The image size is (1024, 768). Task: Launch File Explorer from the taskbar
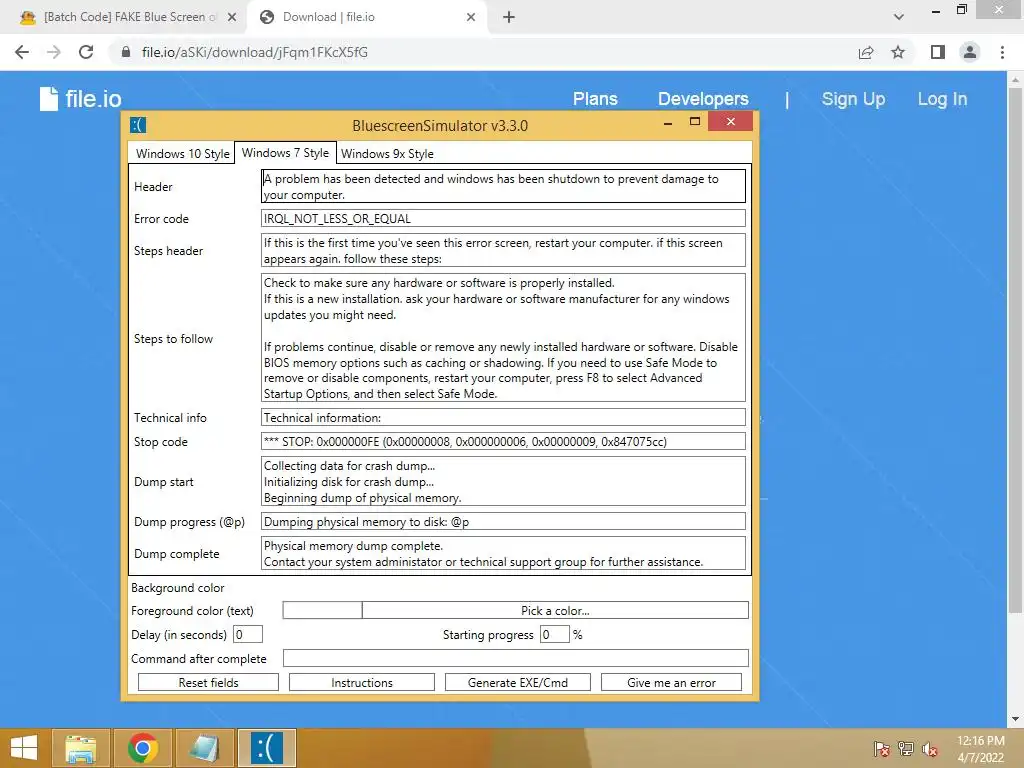(x=81, y=748)
